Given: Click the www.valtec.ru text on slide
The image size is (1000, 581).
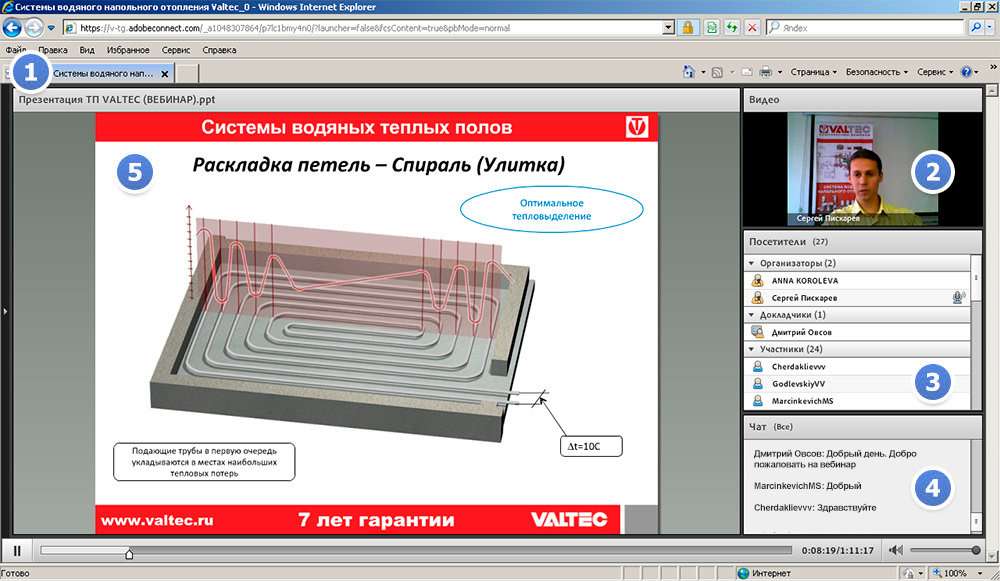Looking at the screenshot, I should point(157,520).
